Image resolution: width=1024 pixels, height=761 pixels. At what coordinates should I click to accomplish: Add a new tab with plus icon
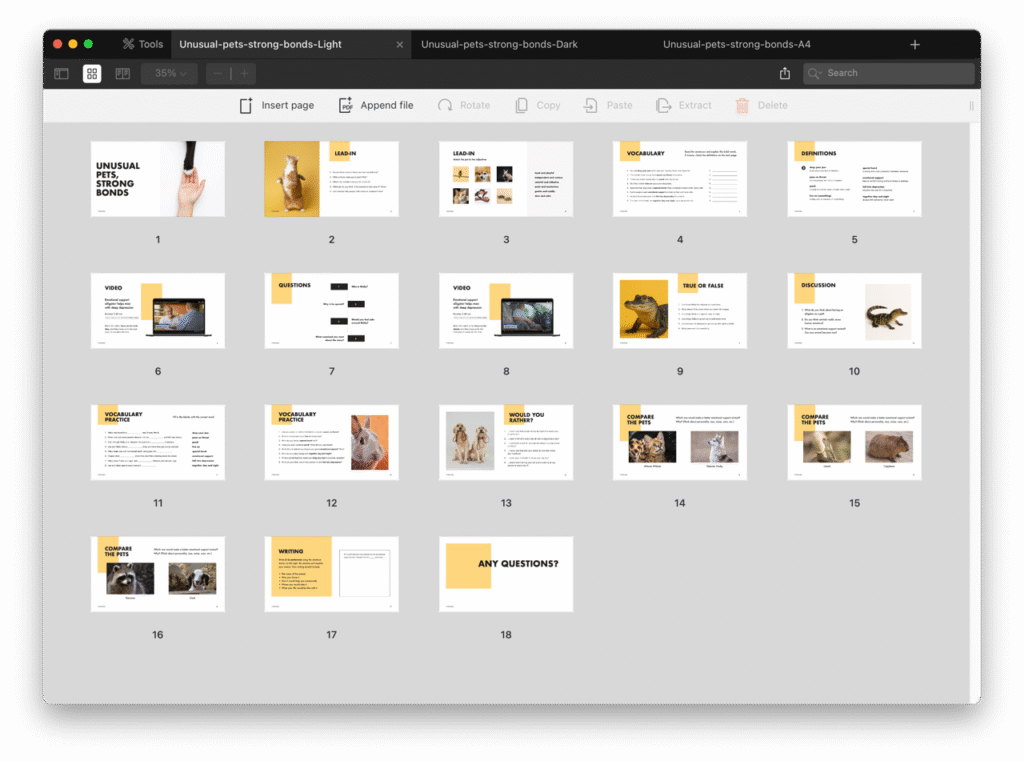[x=914, y=44]
